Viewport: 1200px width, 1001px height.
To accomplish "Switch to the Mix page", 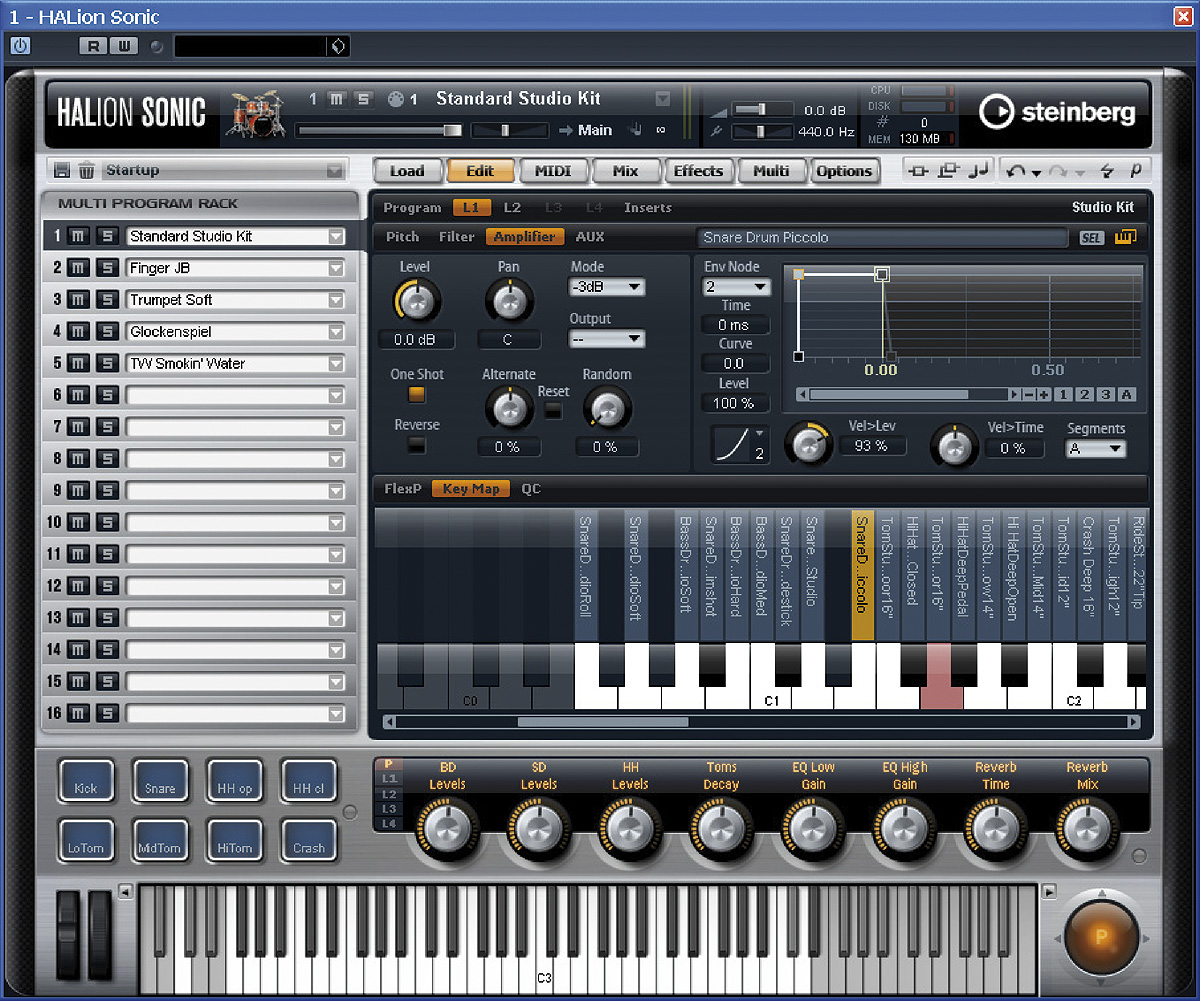I will click(626, 171).
